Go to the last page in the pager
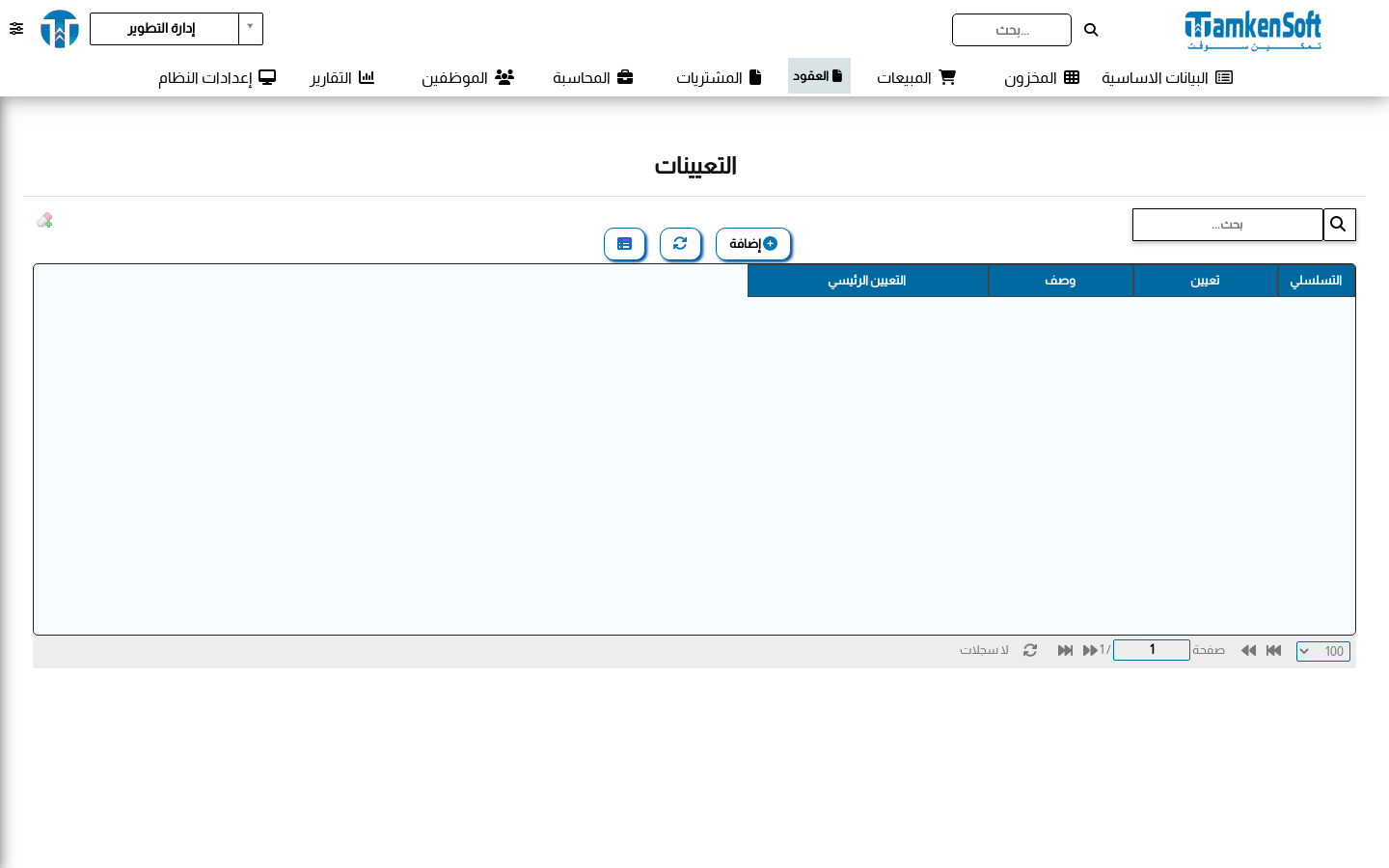 tap(1065, 651)
